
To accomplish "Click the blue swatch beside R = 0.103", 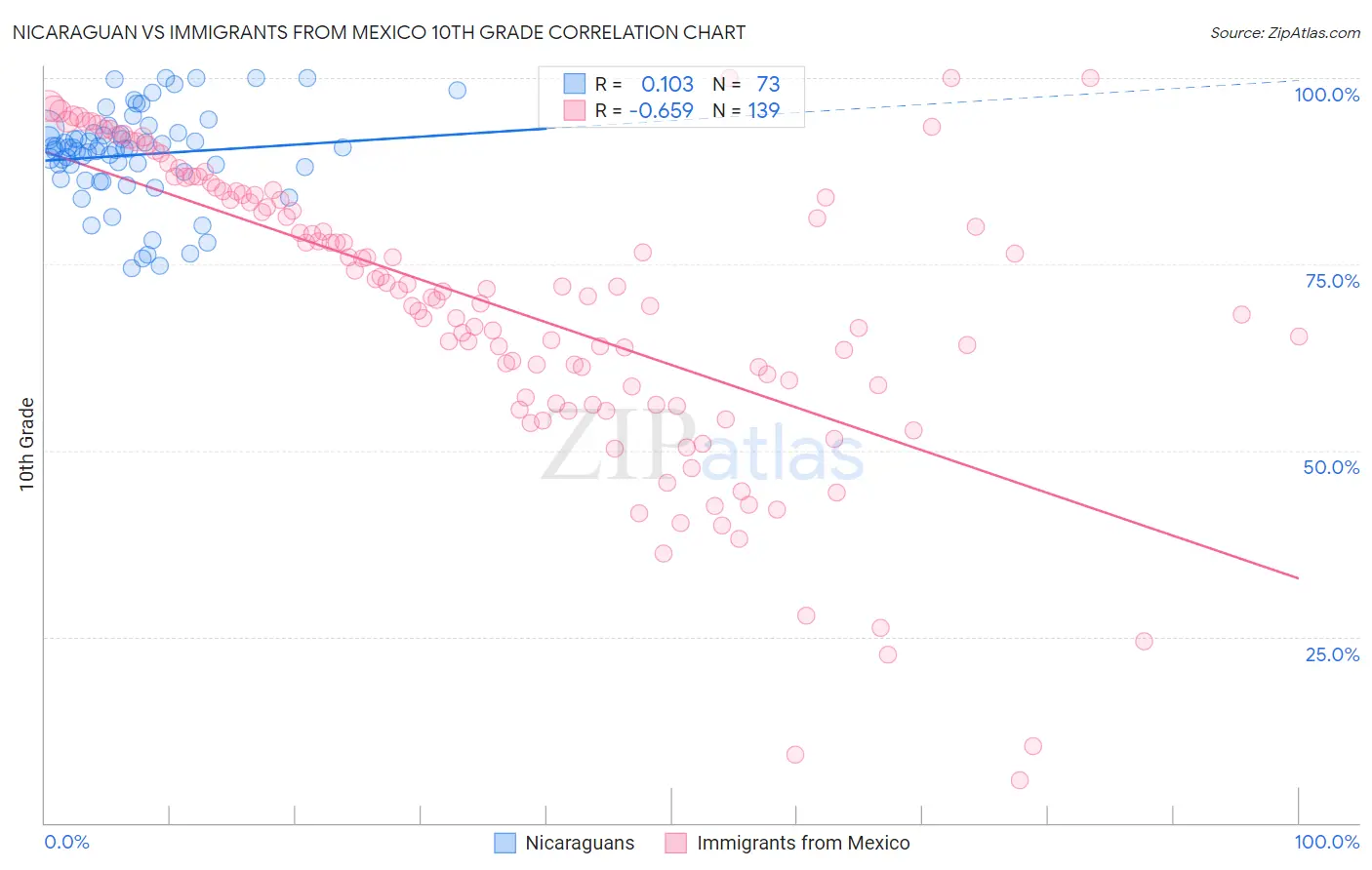I will point(575,84).
